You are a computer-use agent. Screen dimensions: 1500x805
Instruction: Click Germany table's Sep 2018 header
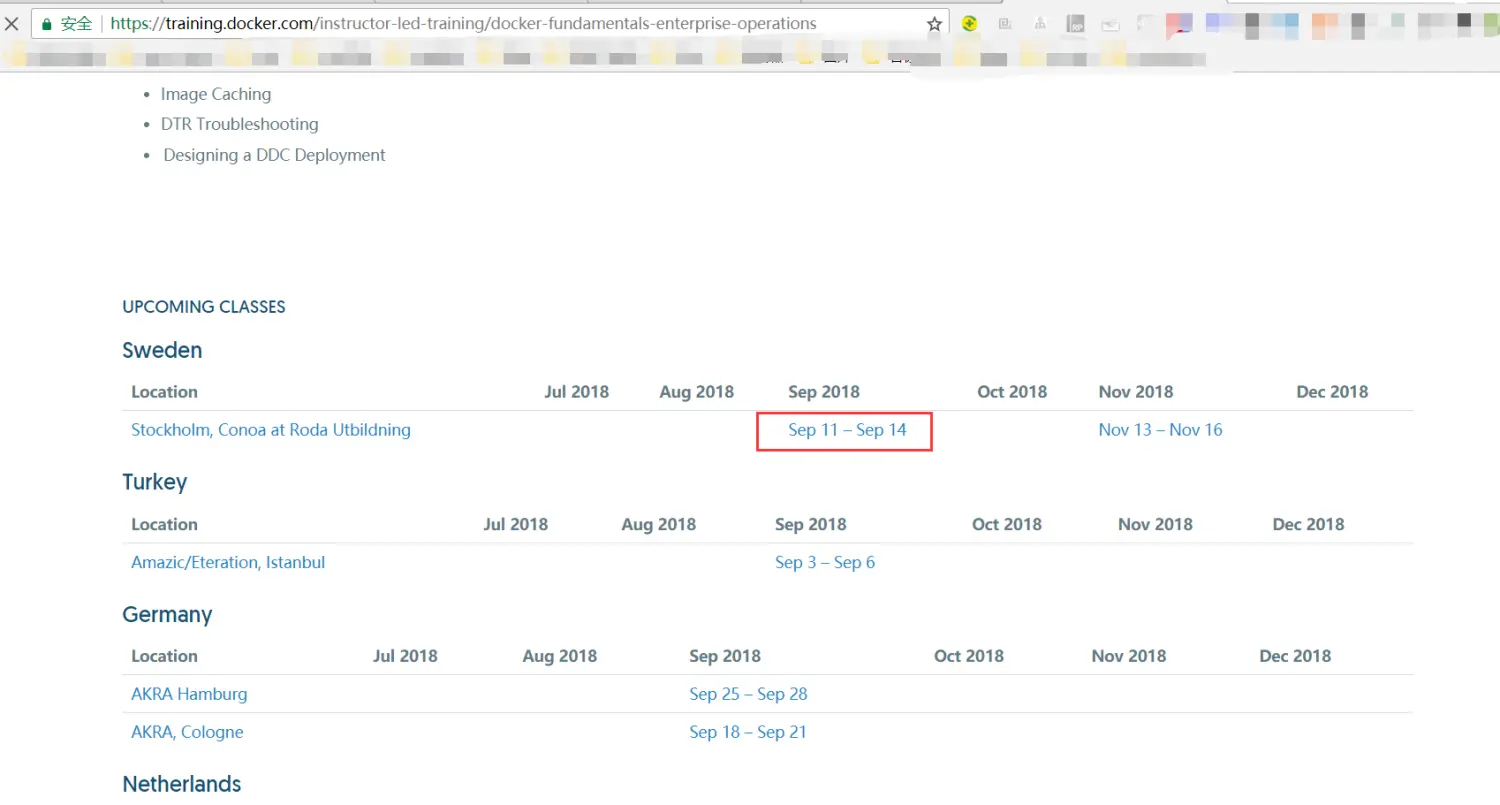(x=725, y=656)
